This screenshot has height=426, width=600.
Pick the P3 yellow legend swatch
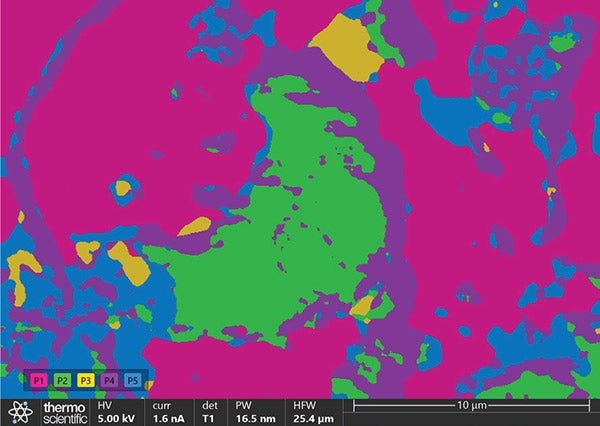86,381
